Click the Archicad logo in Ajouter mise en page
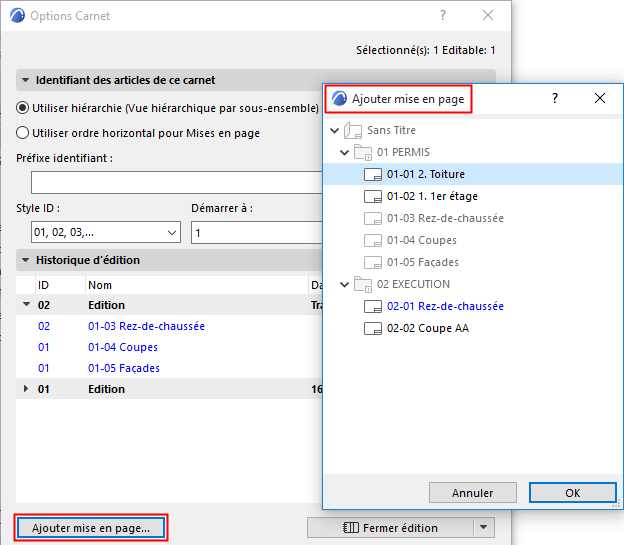624x545 pixels. click(339, 98)
